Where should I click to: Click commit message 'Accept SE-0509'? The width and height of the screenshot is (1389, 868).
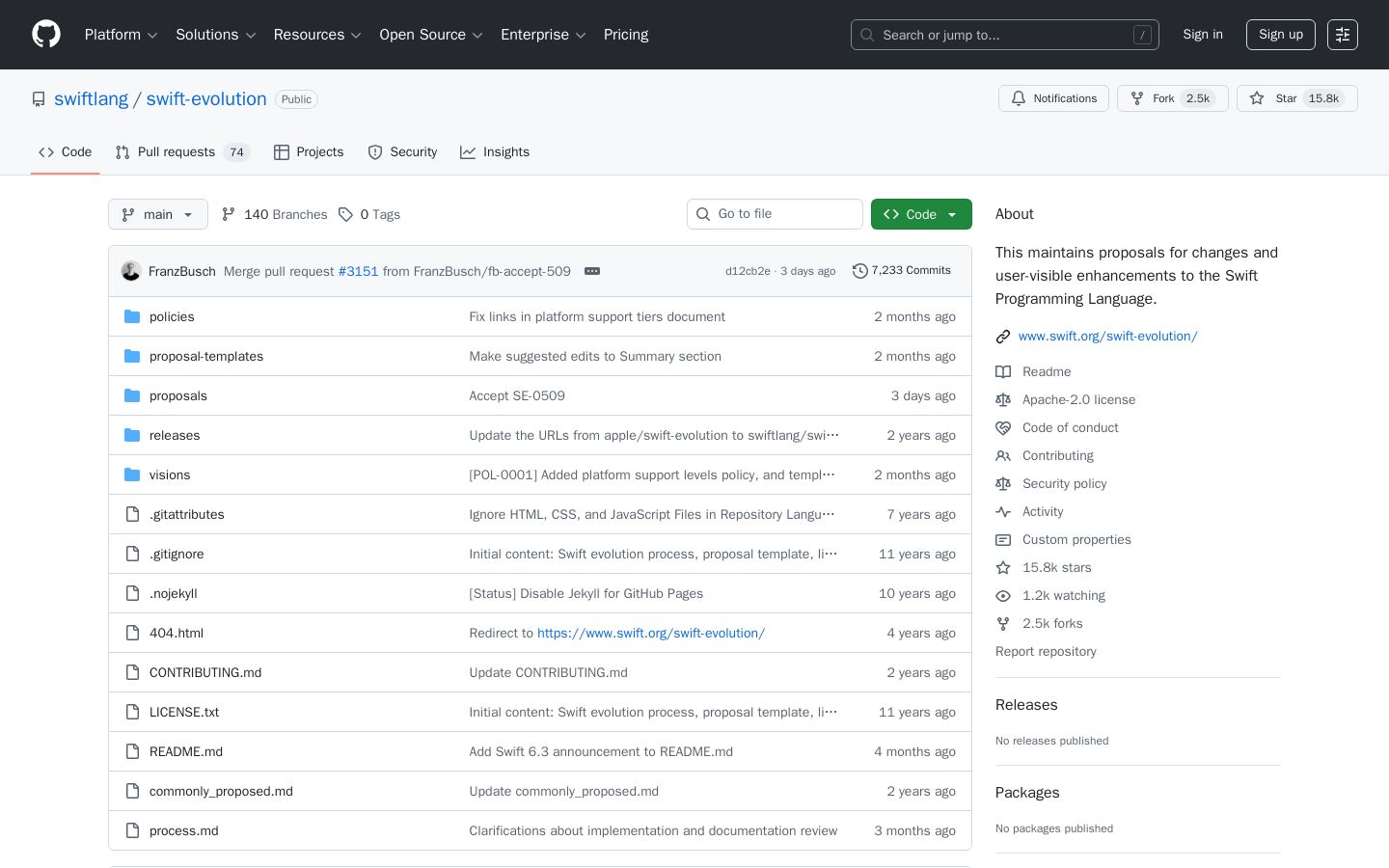(x=517, y=395)
